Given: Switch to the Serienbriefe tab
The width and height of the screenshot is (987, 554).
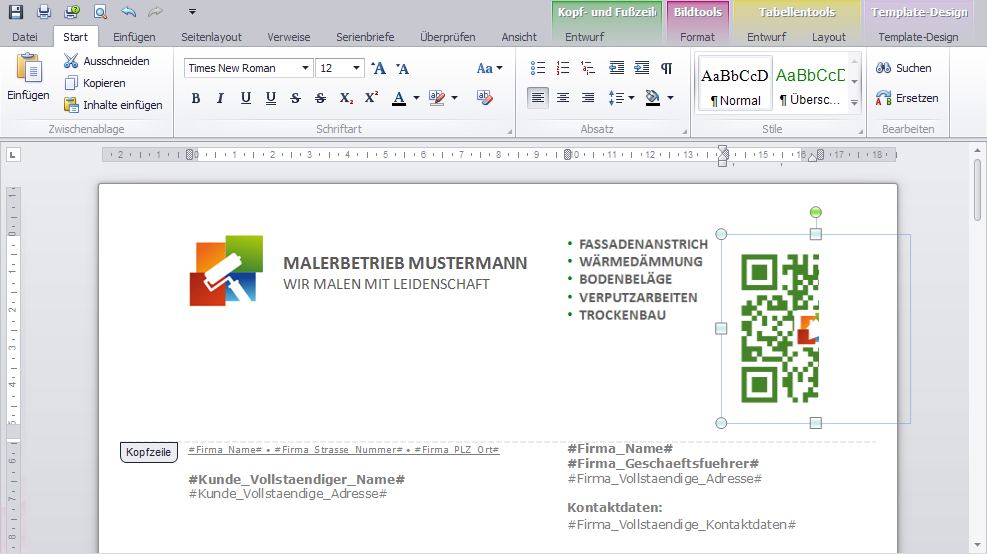Looking at the screenshot, I should point(365,37).
